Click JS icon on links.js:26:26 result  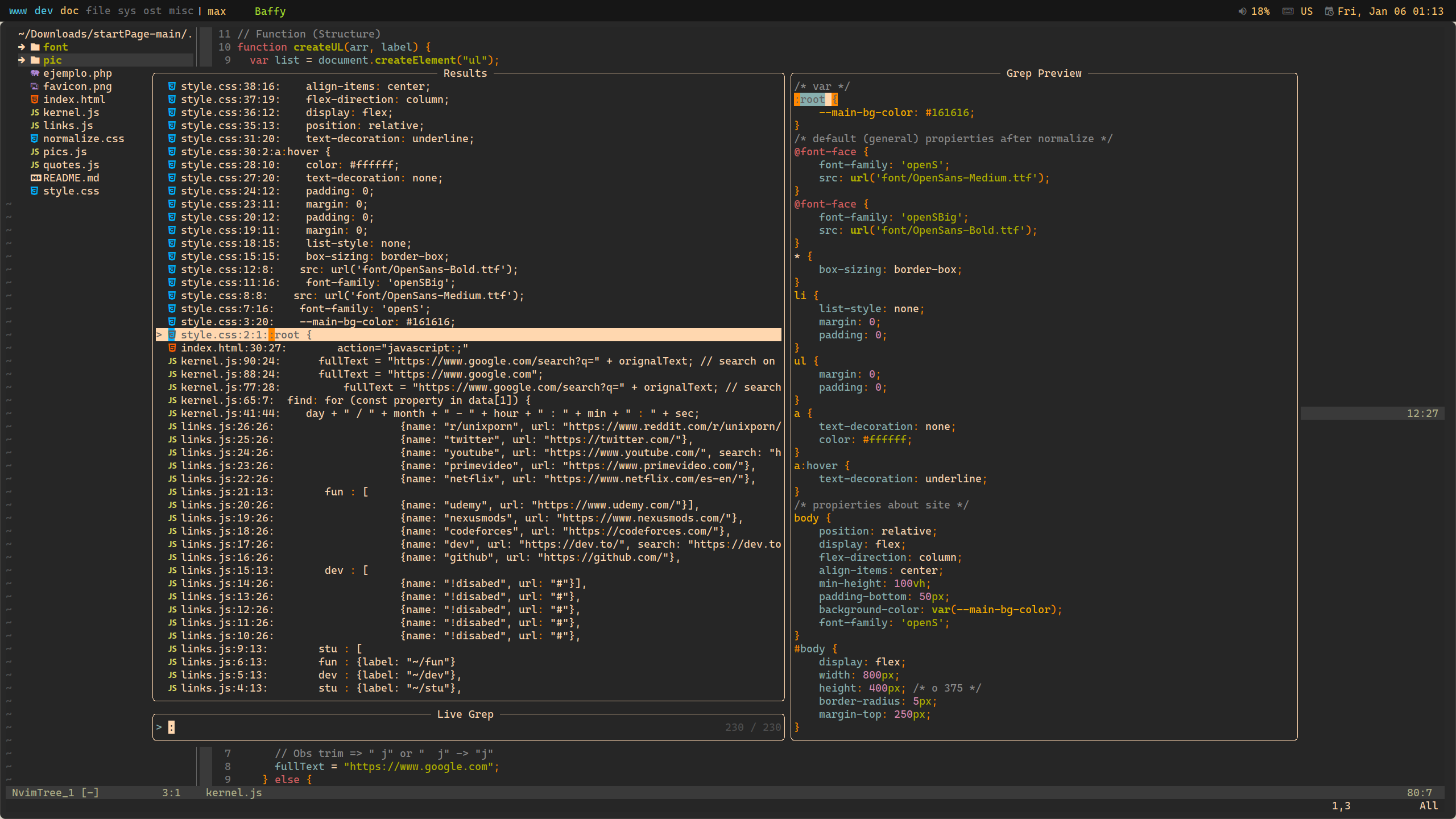172,427
